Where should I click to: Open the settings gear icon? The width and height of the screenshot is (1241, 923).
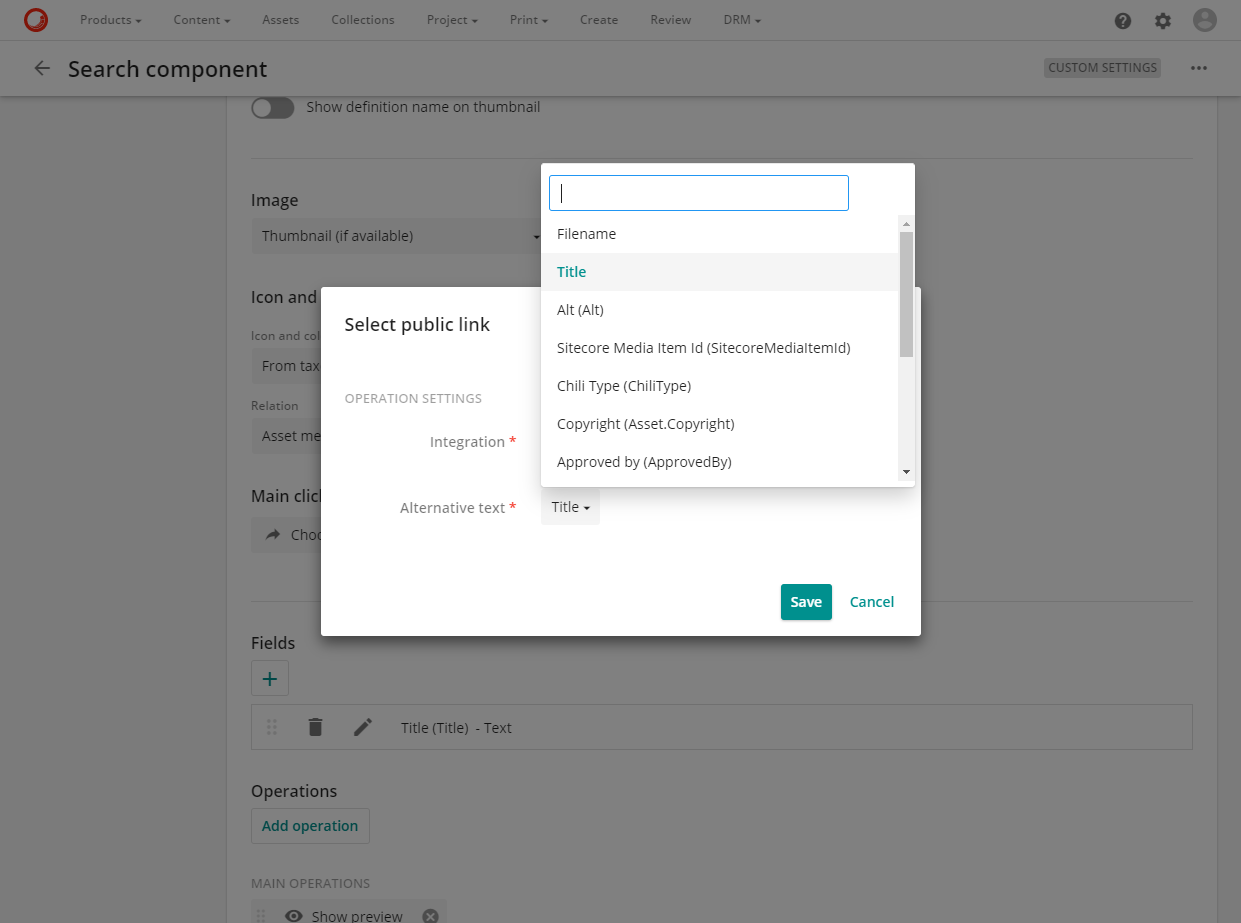coord(1163,19)
